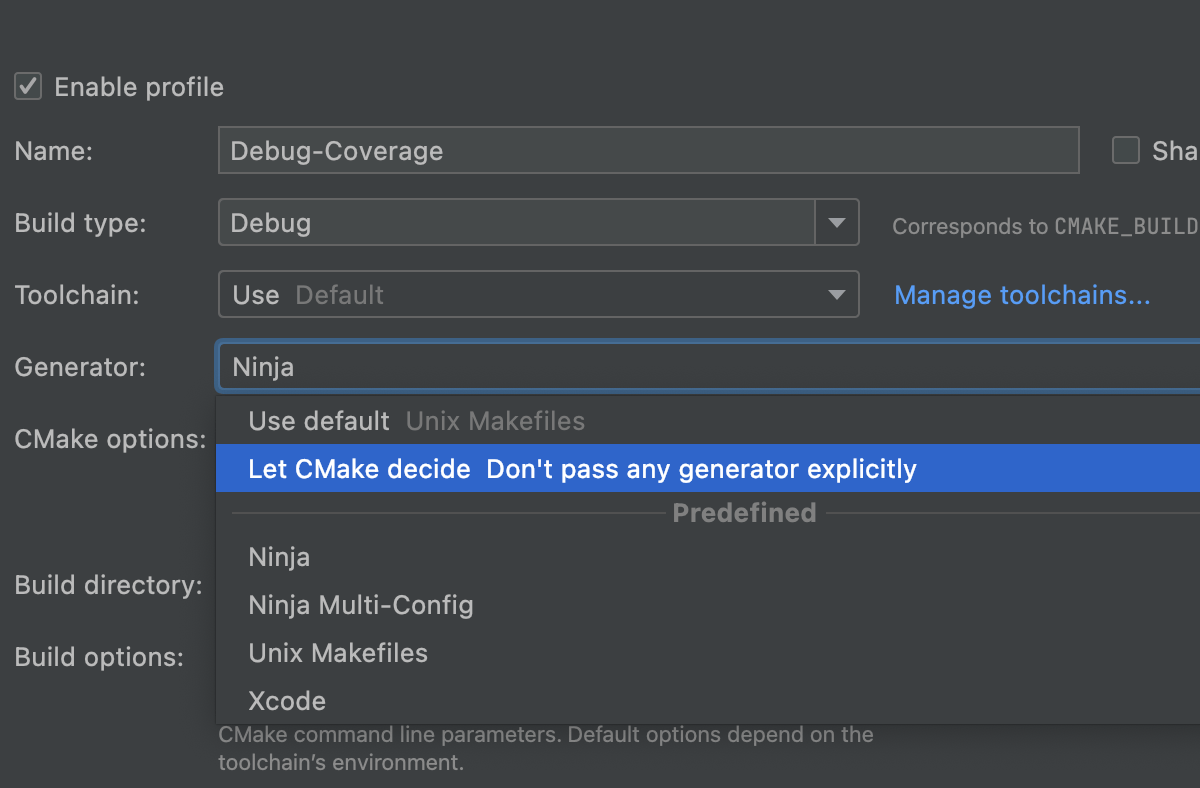Click the Generator: field label
This screenshot has height=788, width=1200.
pos(80,367)
